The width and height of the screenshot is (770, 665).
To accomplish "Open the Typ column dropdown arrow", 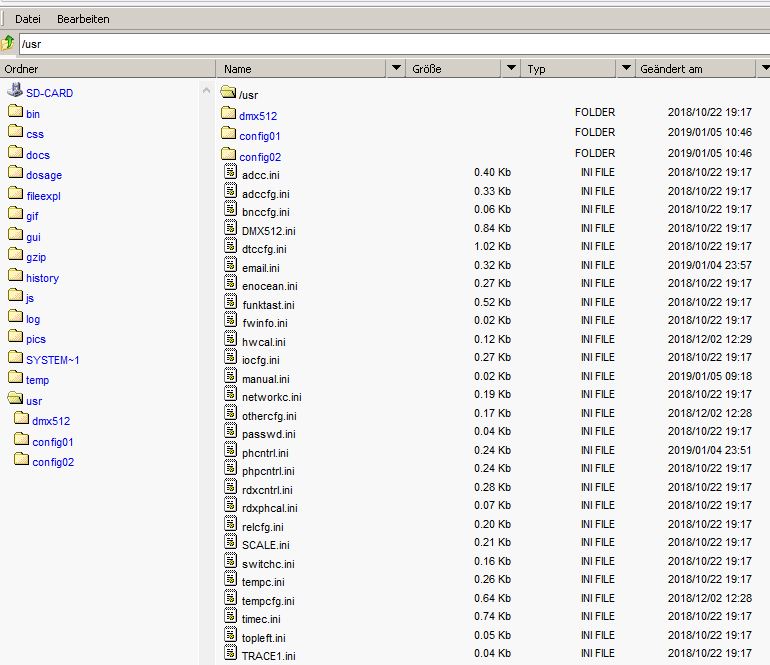I will (626, 68).
